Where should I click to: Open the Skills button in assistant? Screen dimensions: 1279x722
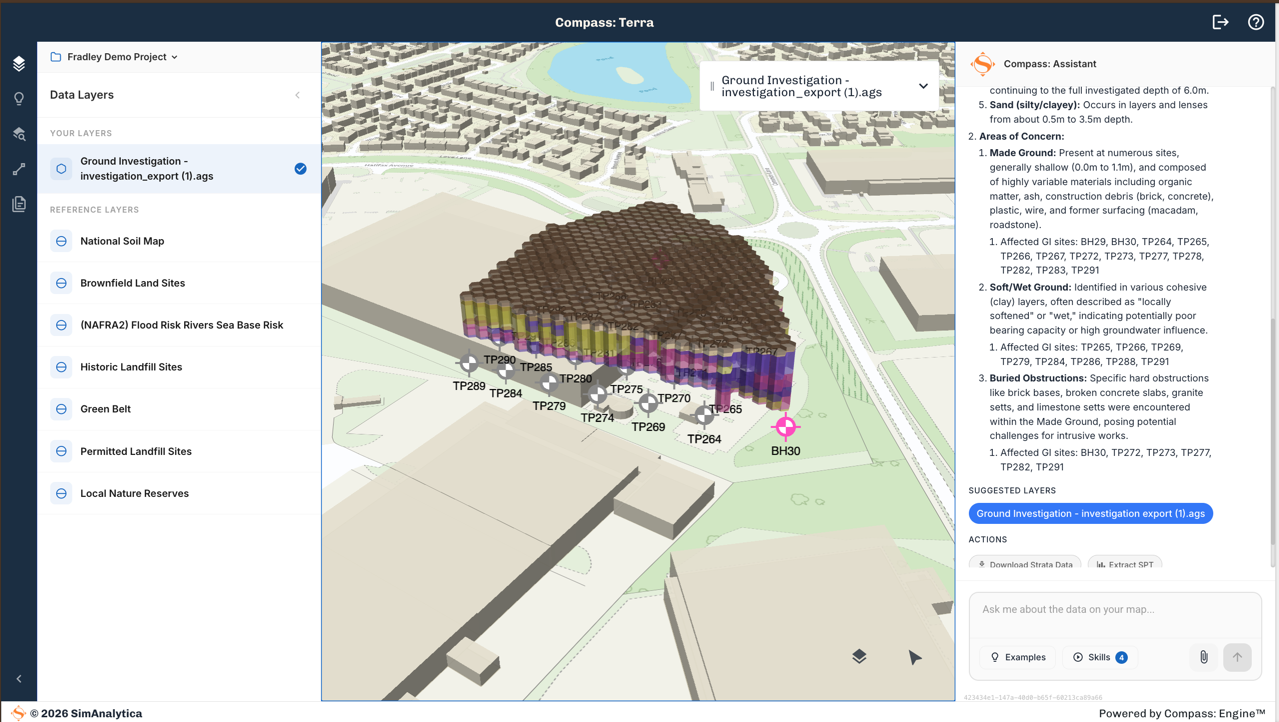tap(1100, 657)
